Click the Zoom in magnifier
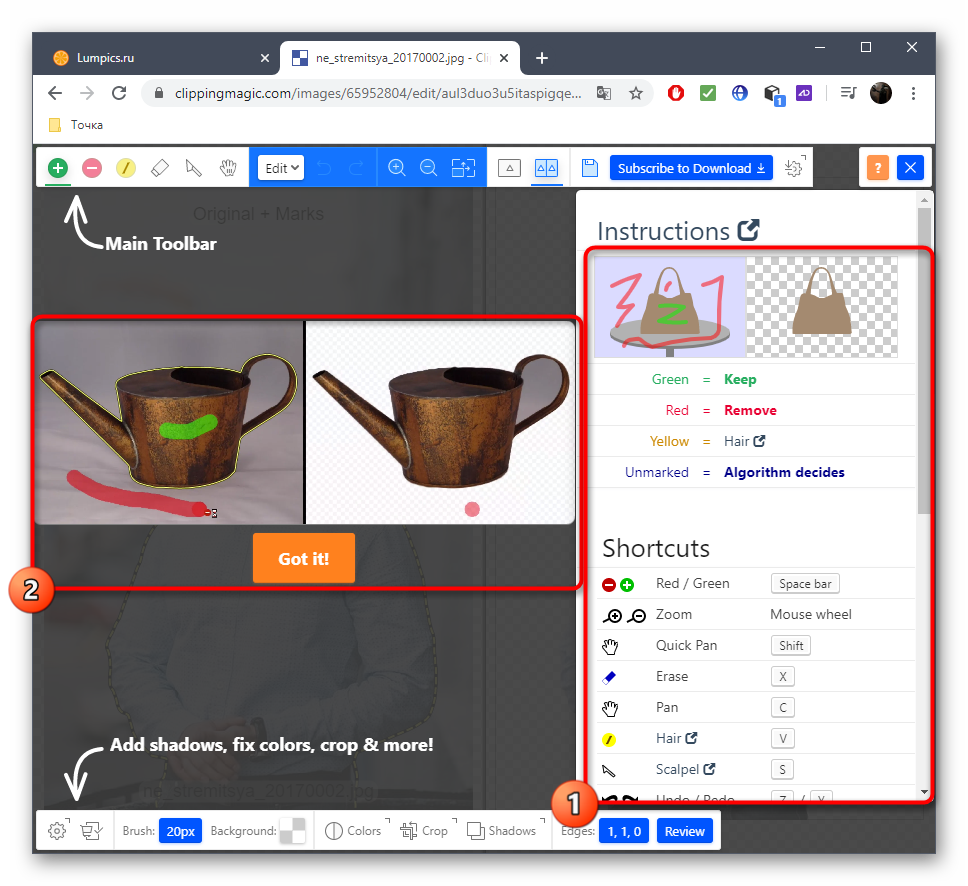This screenshot has height=886, width=968. (x=397, y=168)
